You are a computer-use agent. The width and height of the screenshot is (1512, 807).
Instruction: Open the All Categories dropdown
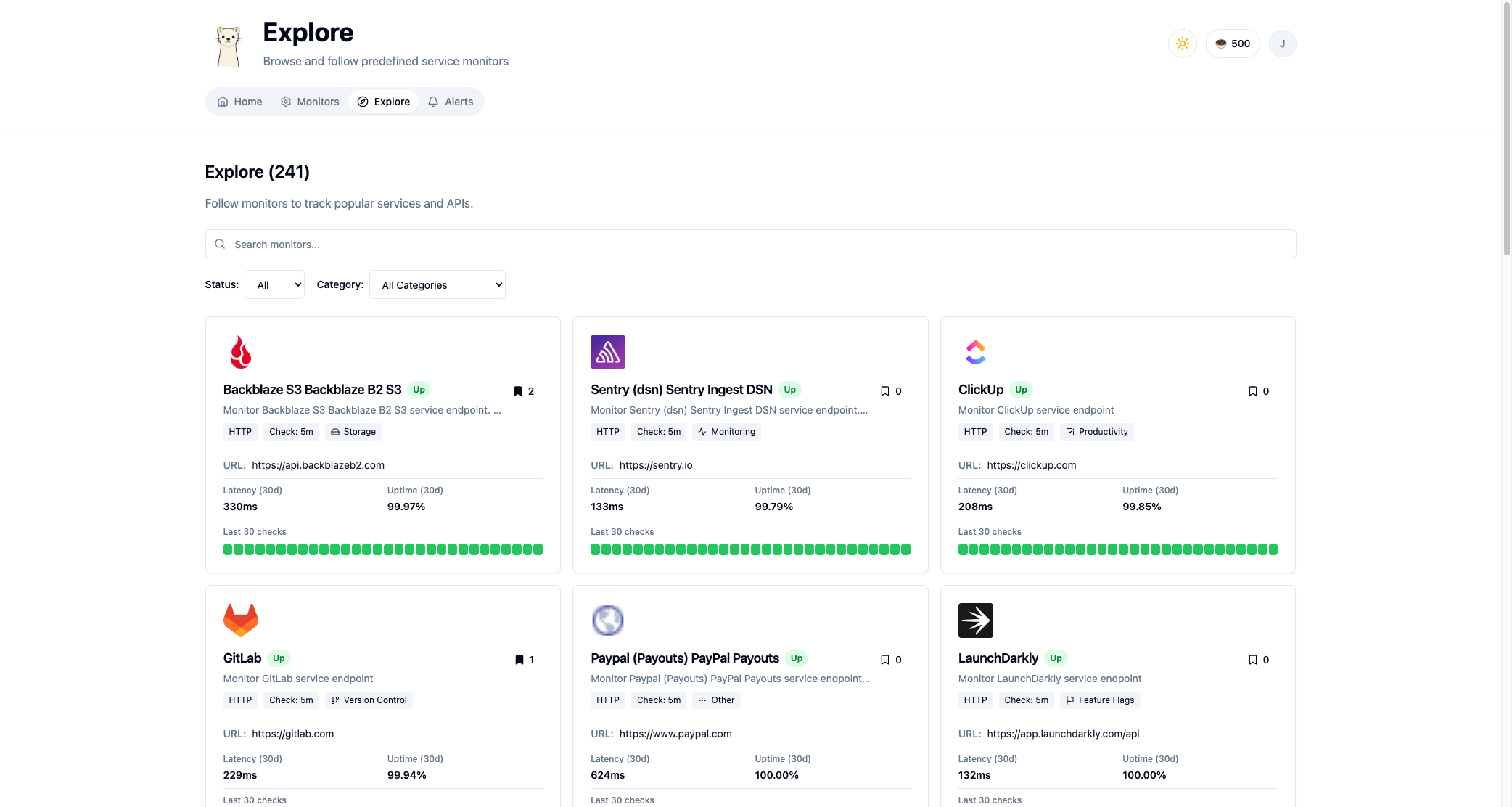tap(437, 284)
